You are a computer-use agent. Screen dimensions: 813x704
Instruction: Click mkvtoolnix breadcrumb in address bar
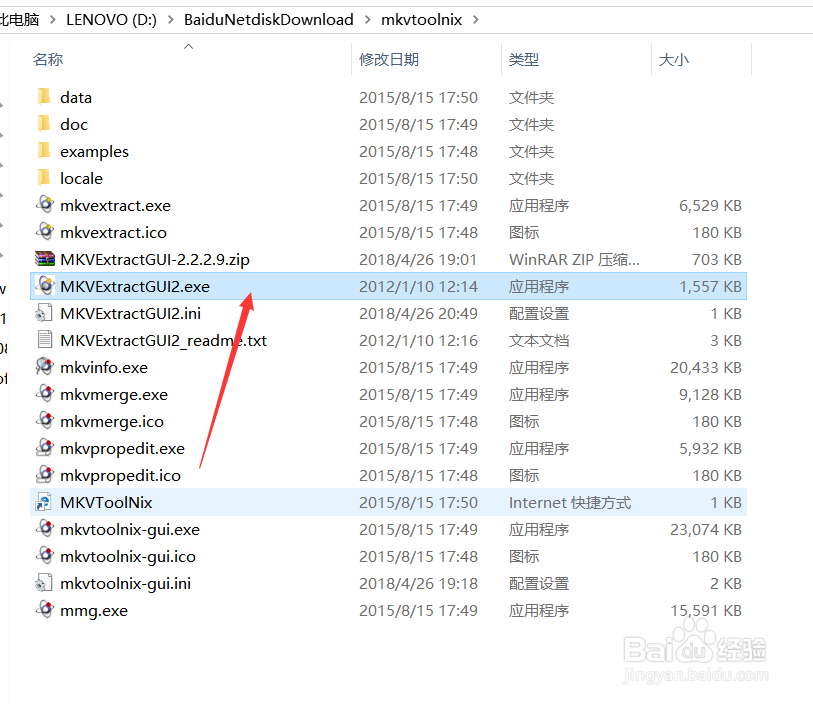coord(422,20)
